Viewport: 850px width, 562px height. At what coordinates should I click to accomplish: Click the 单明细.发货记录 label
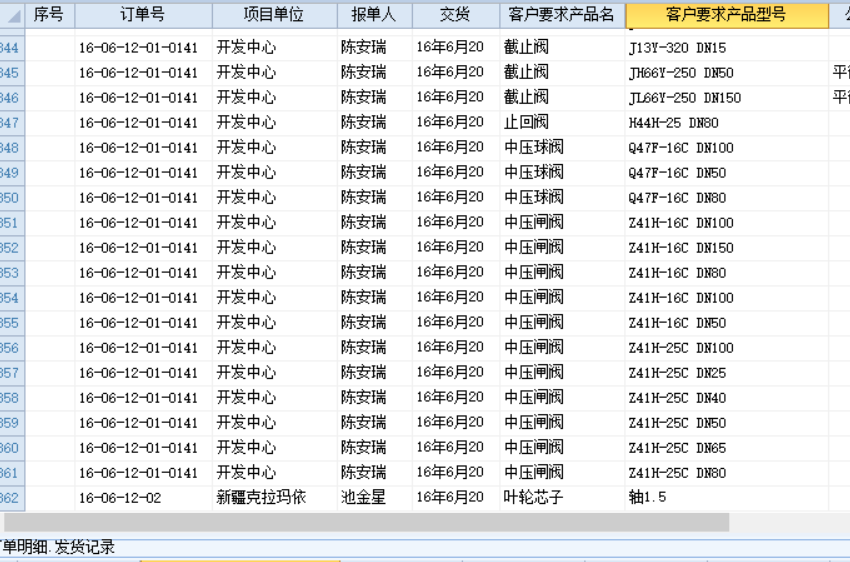coord(57,547)
